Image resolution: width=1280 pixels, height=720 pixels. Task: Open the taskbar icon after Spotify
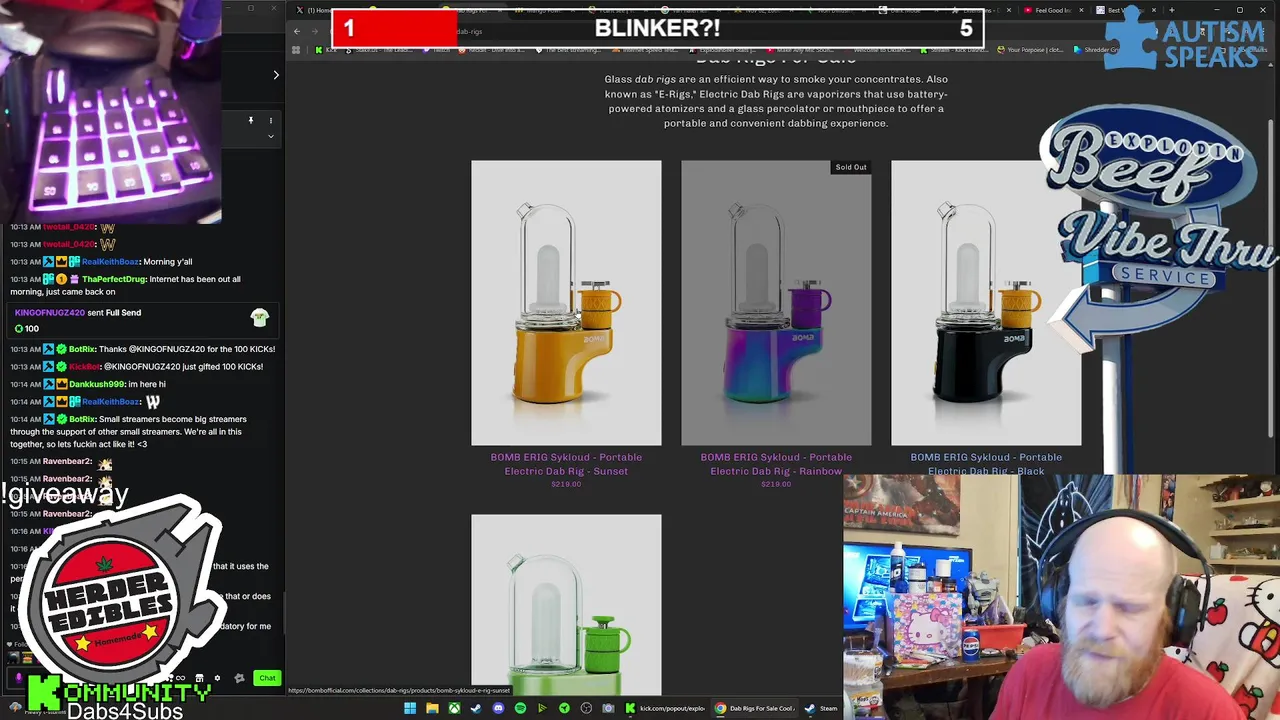click(542, 709)
